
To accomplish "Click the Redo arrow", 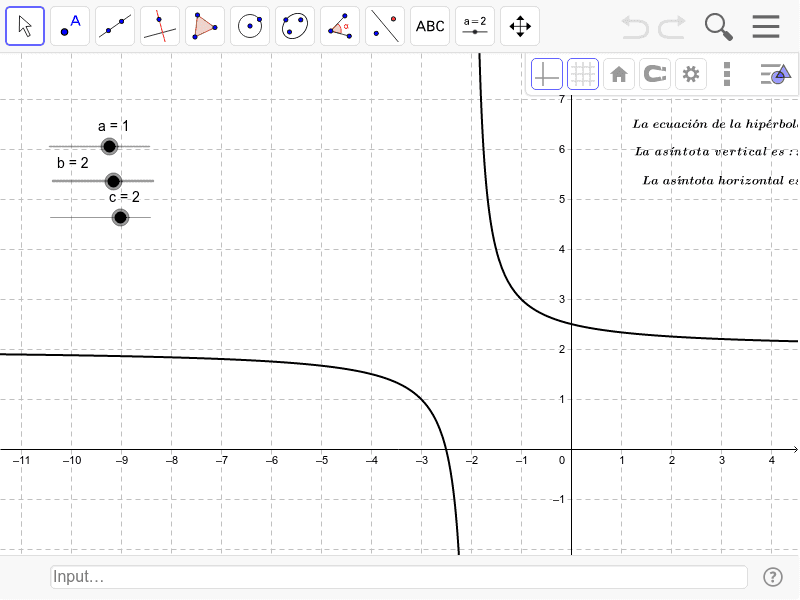I will click(x=671, y=27).
